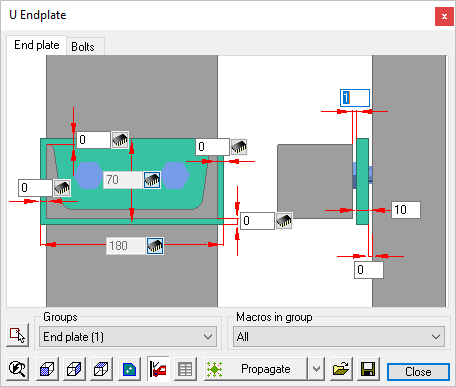Save settings with the floppy disk icon
This screenshot has width=456, height=387.
[368, 369]
